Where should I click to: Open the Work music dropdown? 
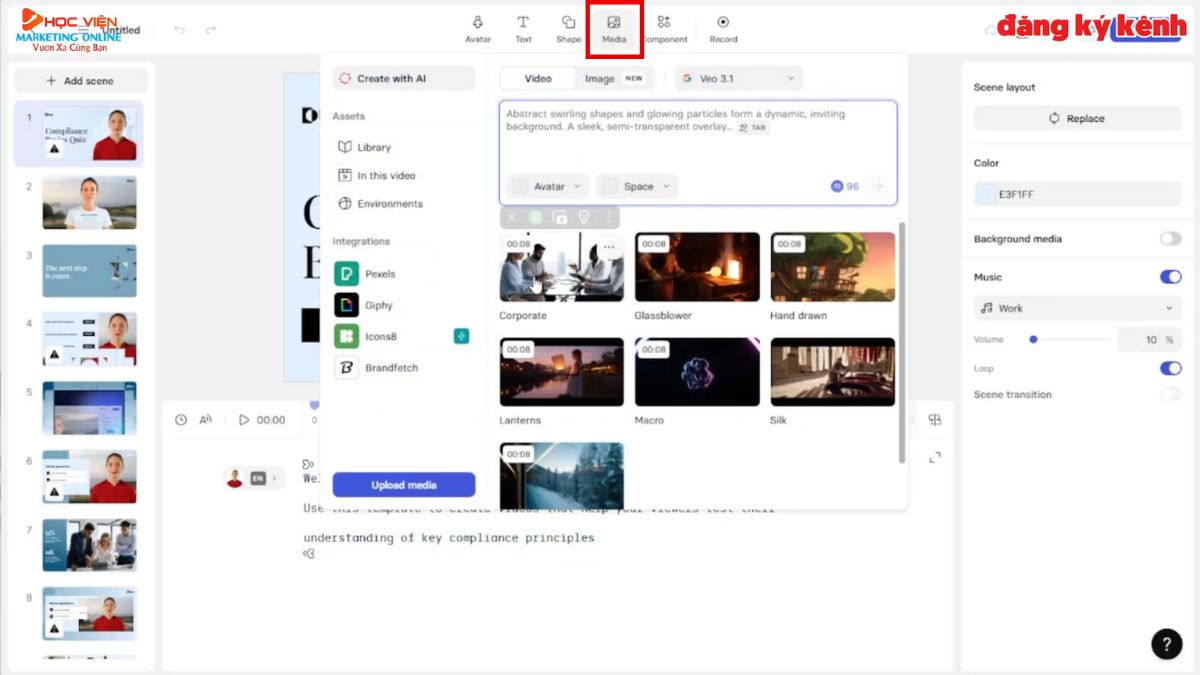tap(1077, 308)
